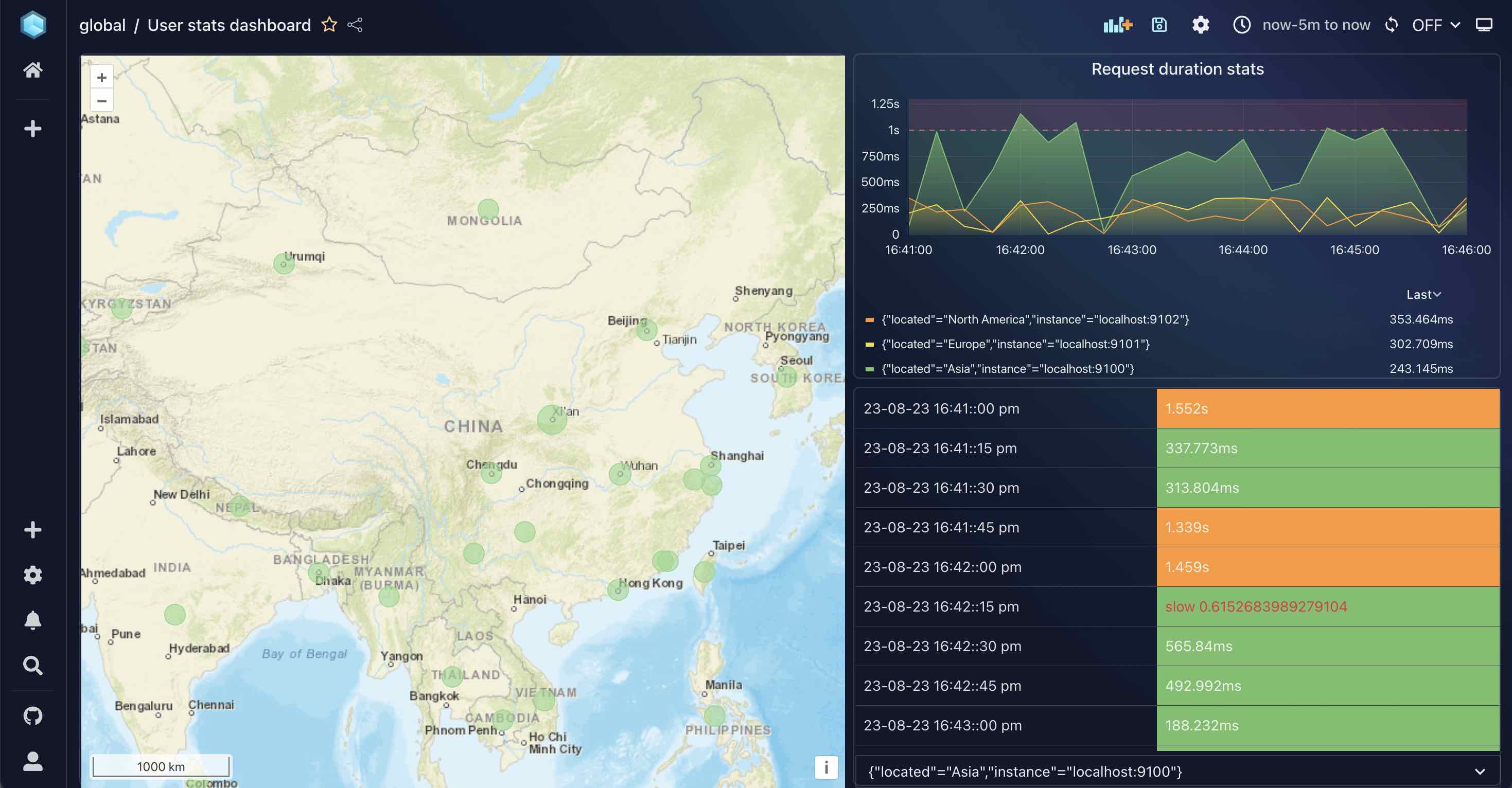
Task: Click the 1.459s table cell
Action: [x=1328, y=567]
